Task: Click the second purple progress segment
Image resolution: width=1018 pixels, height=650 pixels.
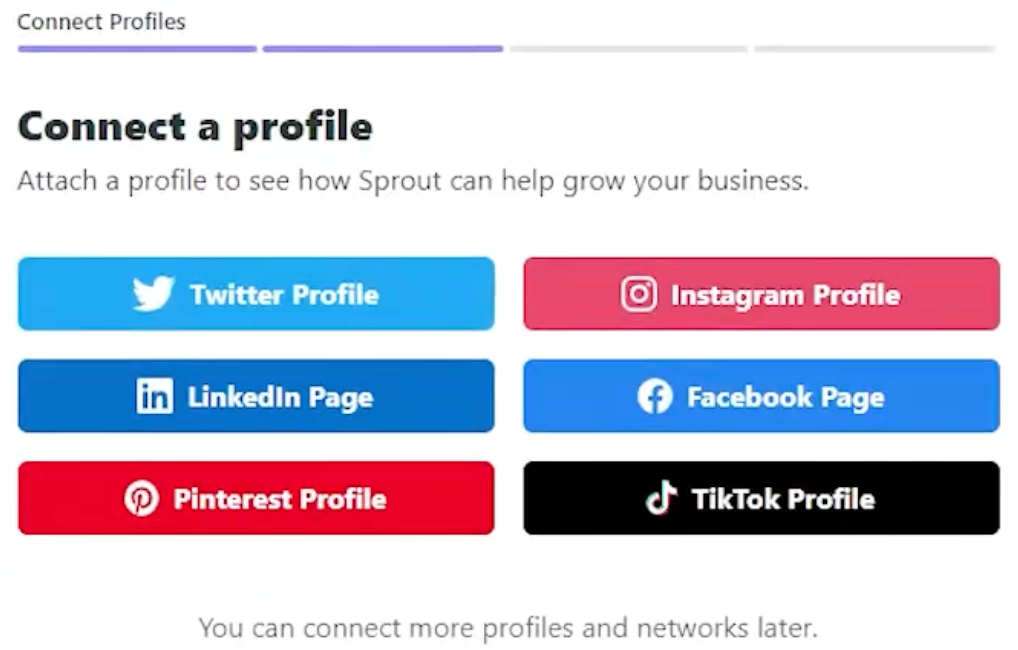Action: tap(383, 46)
